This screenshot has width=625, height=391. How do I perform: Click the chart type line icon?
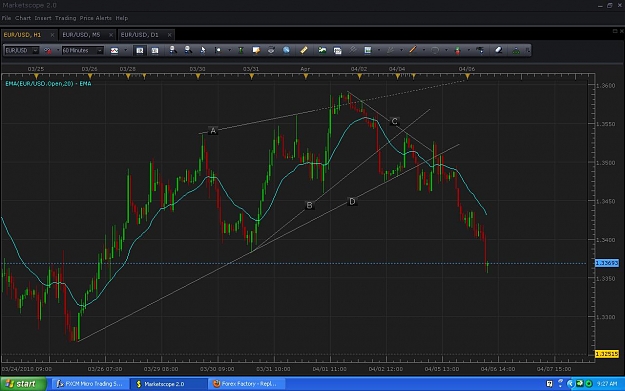[114, 51]
